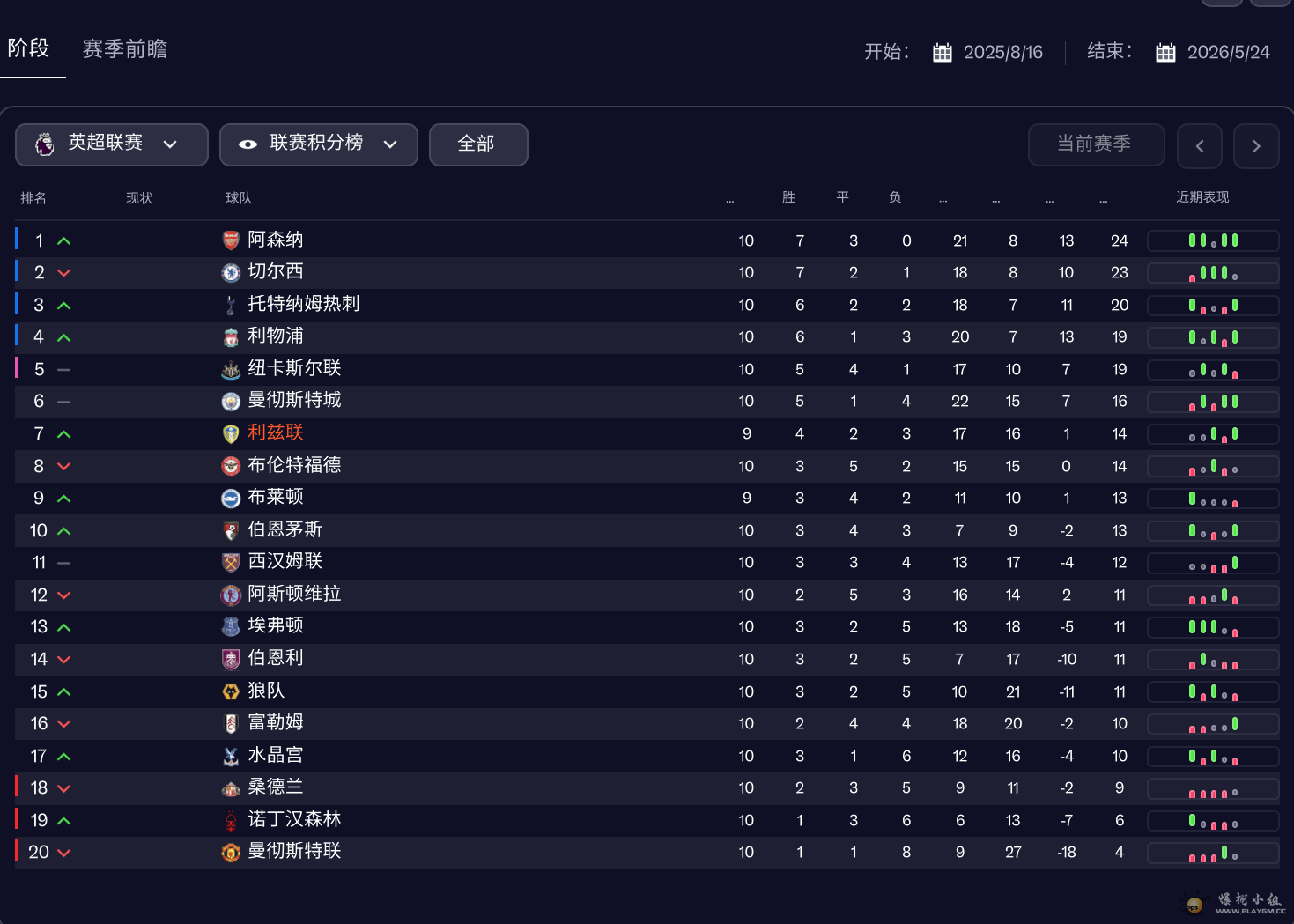Image resolution: width=1294 pixels, height=924 pixels.
Task: Go to next season with right chevron
Action: point(1256,146)
